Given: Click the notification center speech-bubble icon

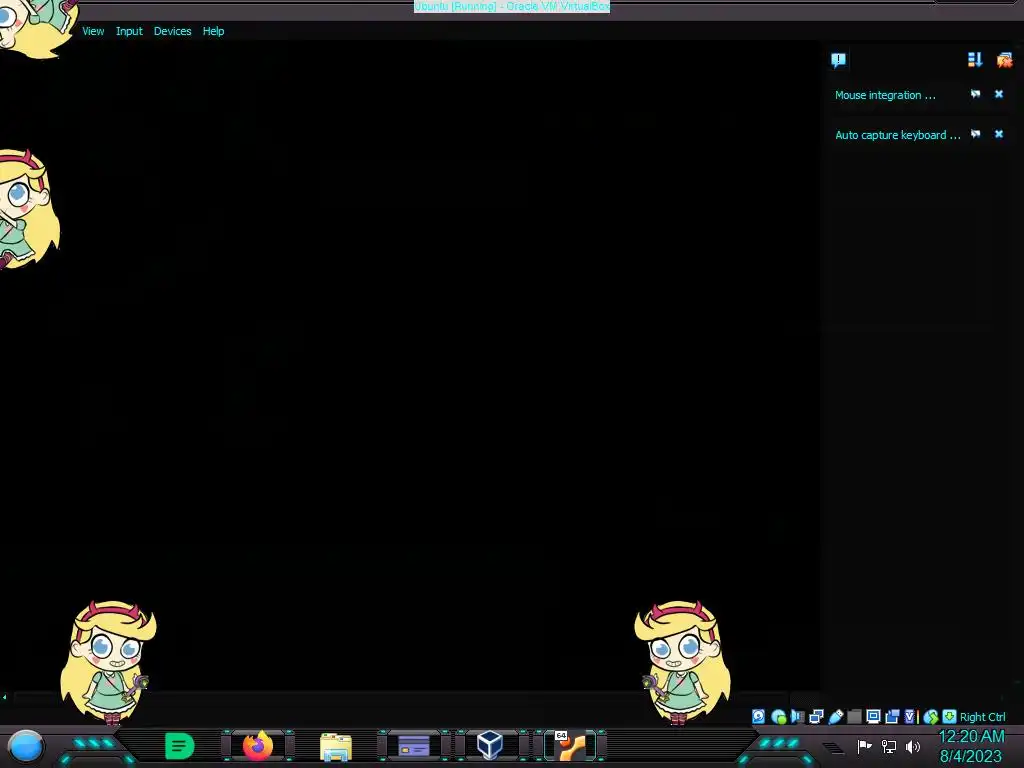Looking at the screenshot, I should (839, 60).
